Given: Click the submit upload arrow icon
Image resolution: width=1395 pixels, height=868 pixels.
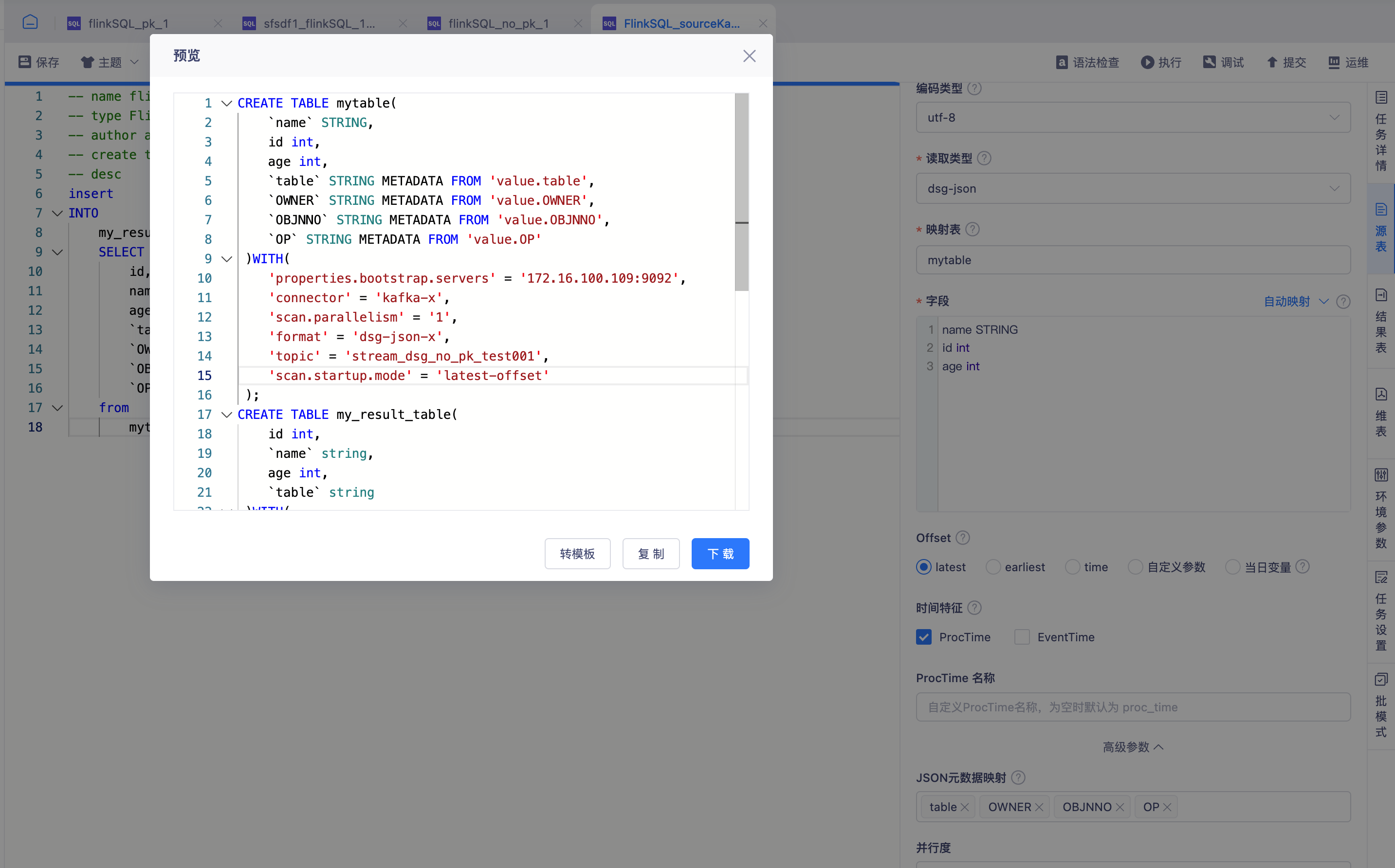Looking at the screenshot, I should (x=1271, y=62).
